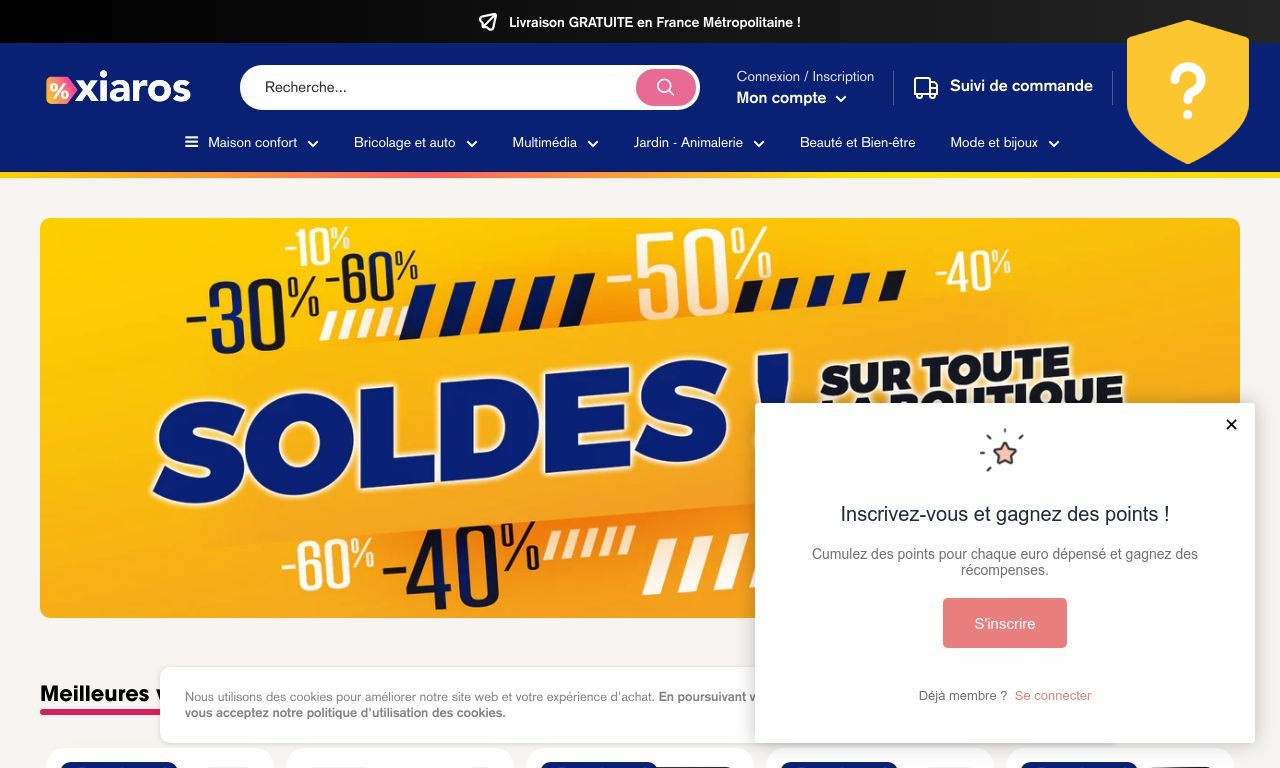Close the rewards signup popup
Viewport: 1280px width, 768px height.
[1231, 424]
